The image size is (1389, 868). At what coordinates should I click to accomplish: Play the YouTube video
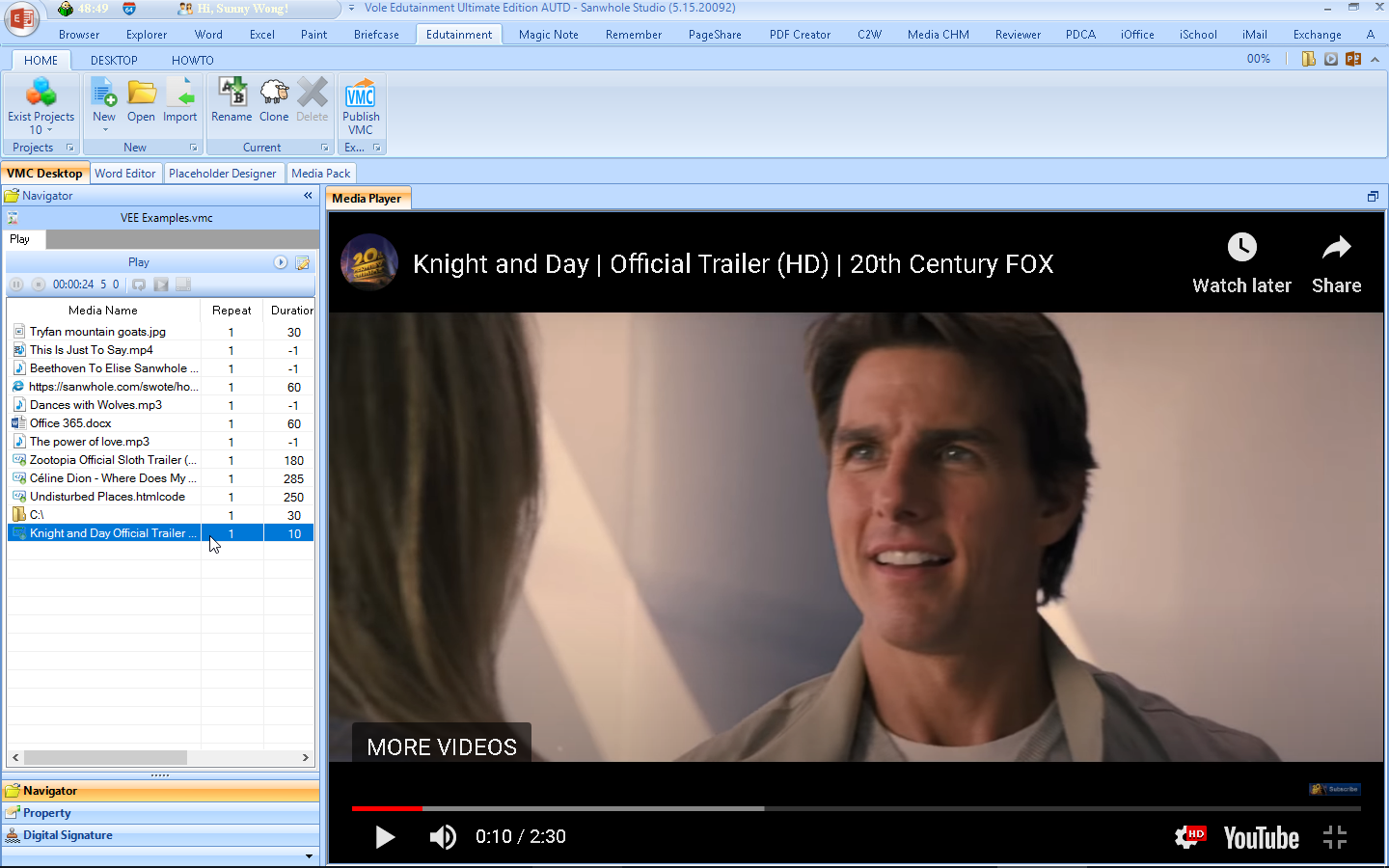[385, 837]
